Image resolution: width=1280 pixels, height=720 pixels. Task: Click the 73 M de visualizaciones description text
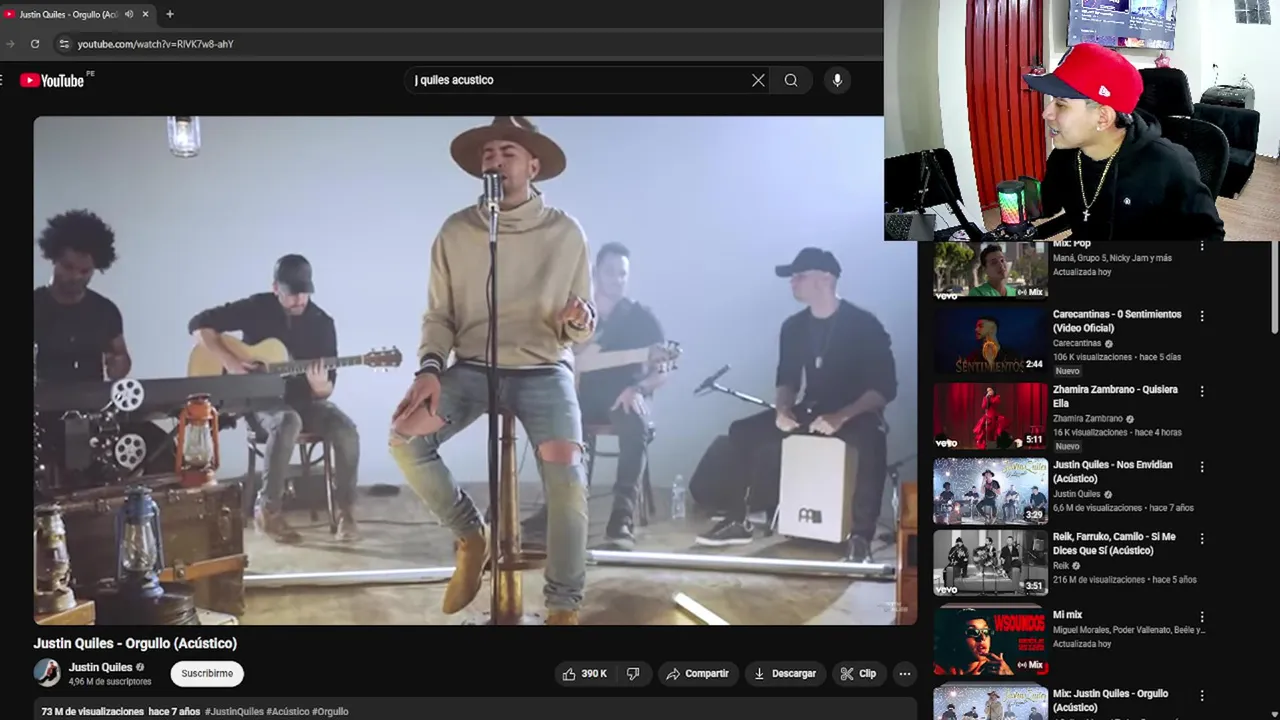(x=93, y=712)
